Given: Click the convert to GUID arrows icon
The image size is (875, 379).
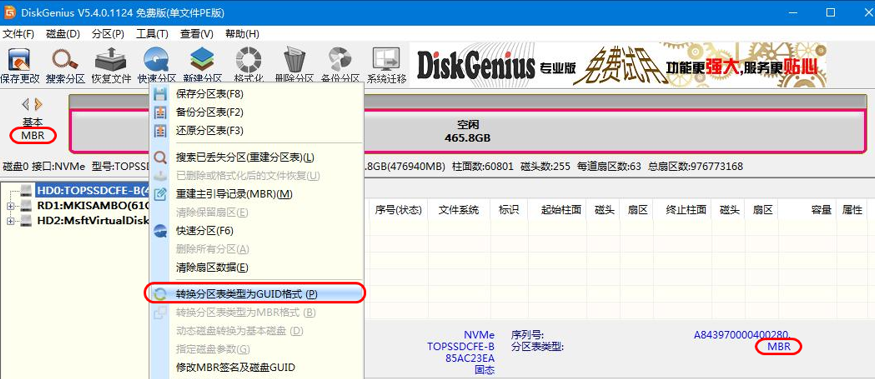Looking at the screenshot, I should click(160, 294).
